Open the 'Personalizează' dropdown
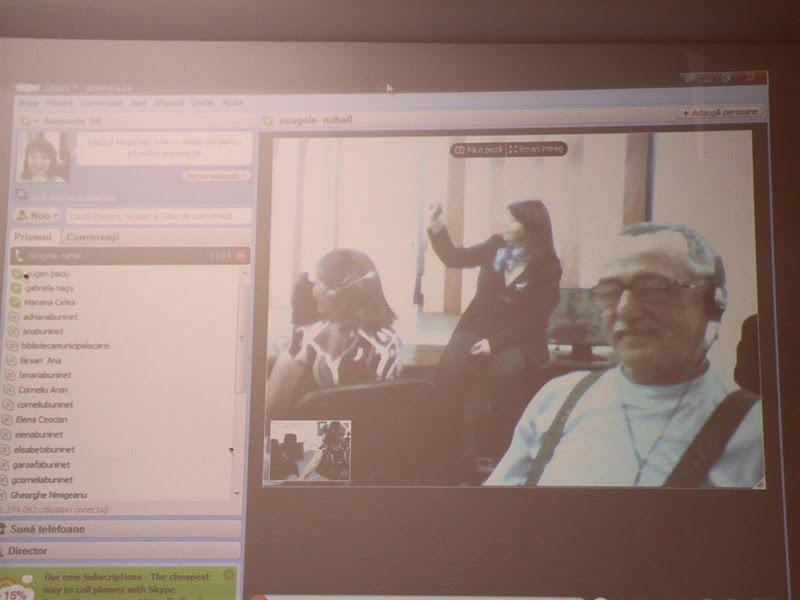 216,176
